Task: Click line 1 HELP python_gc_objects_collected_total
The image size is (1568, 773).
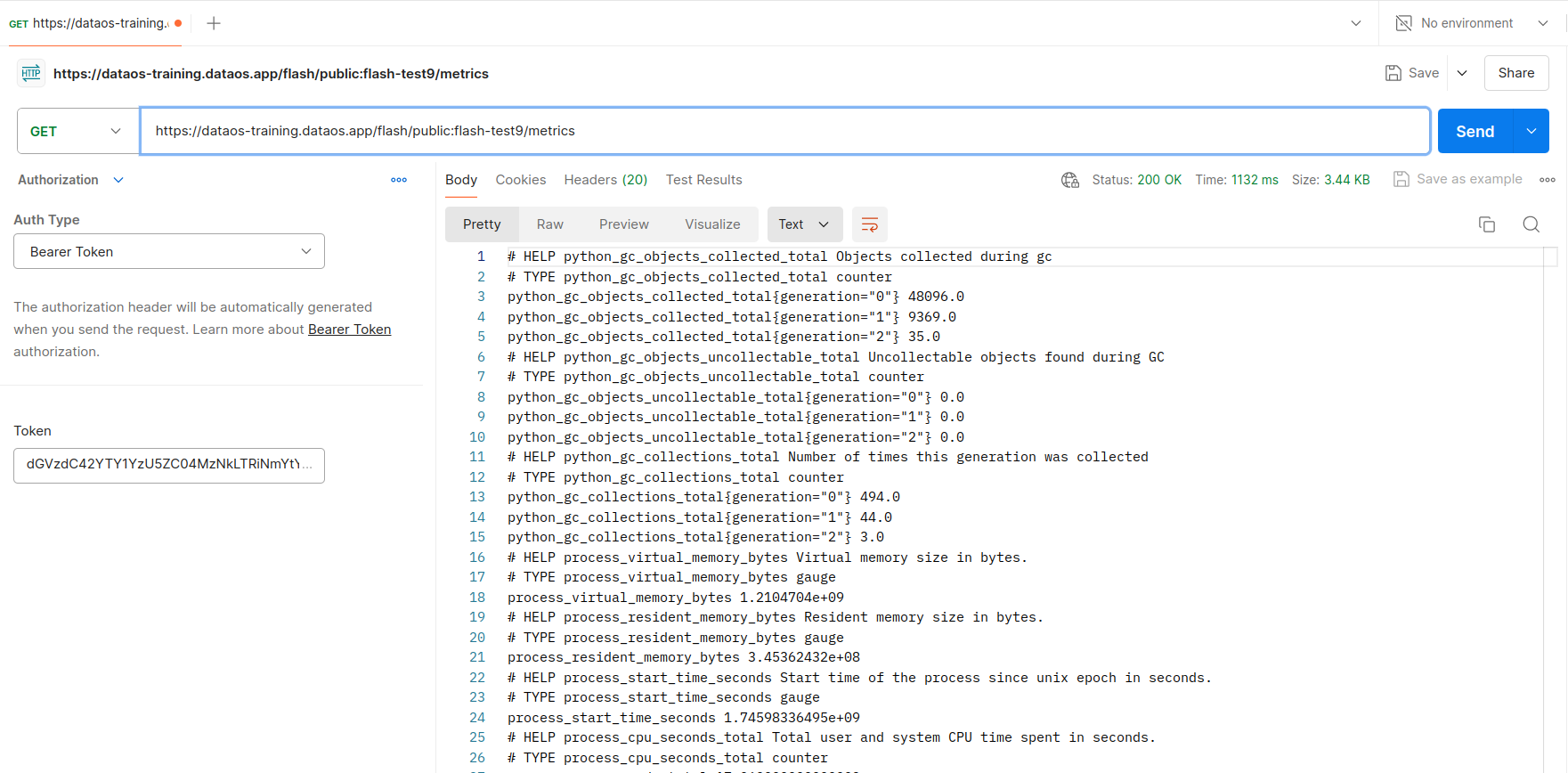Action: [780, 256]
